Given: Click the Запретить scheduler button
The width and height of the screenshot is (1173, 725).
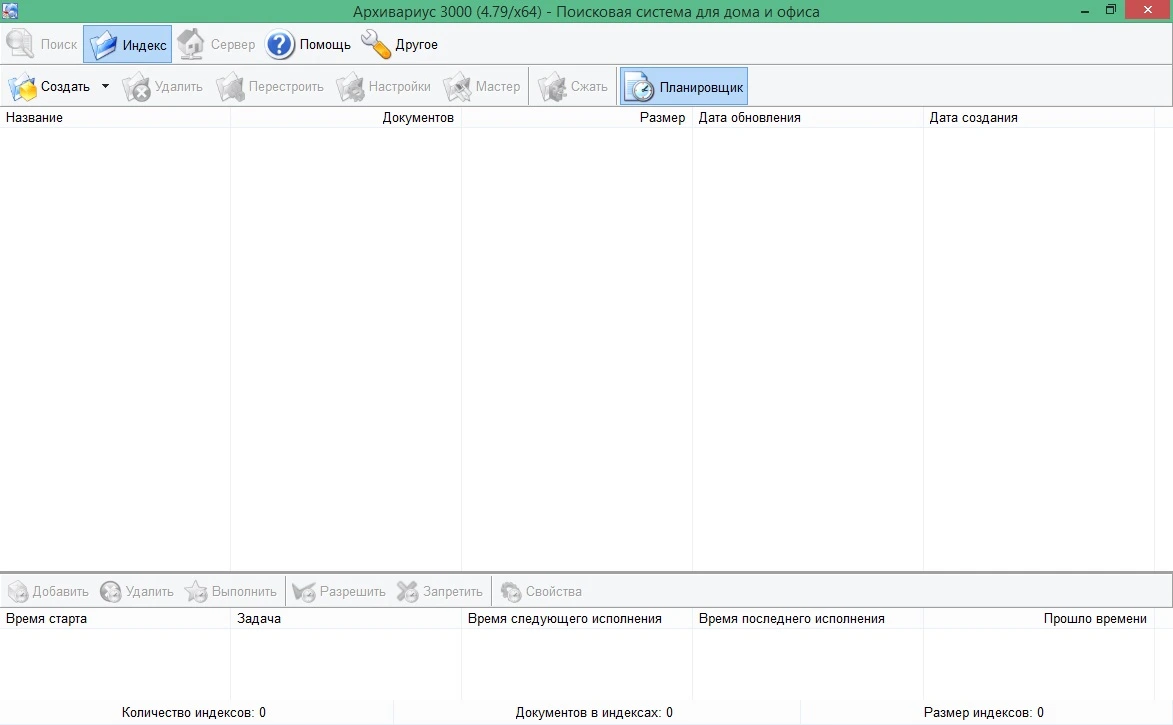Looking at the screenshot, I should (440, 591).
